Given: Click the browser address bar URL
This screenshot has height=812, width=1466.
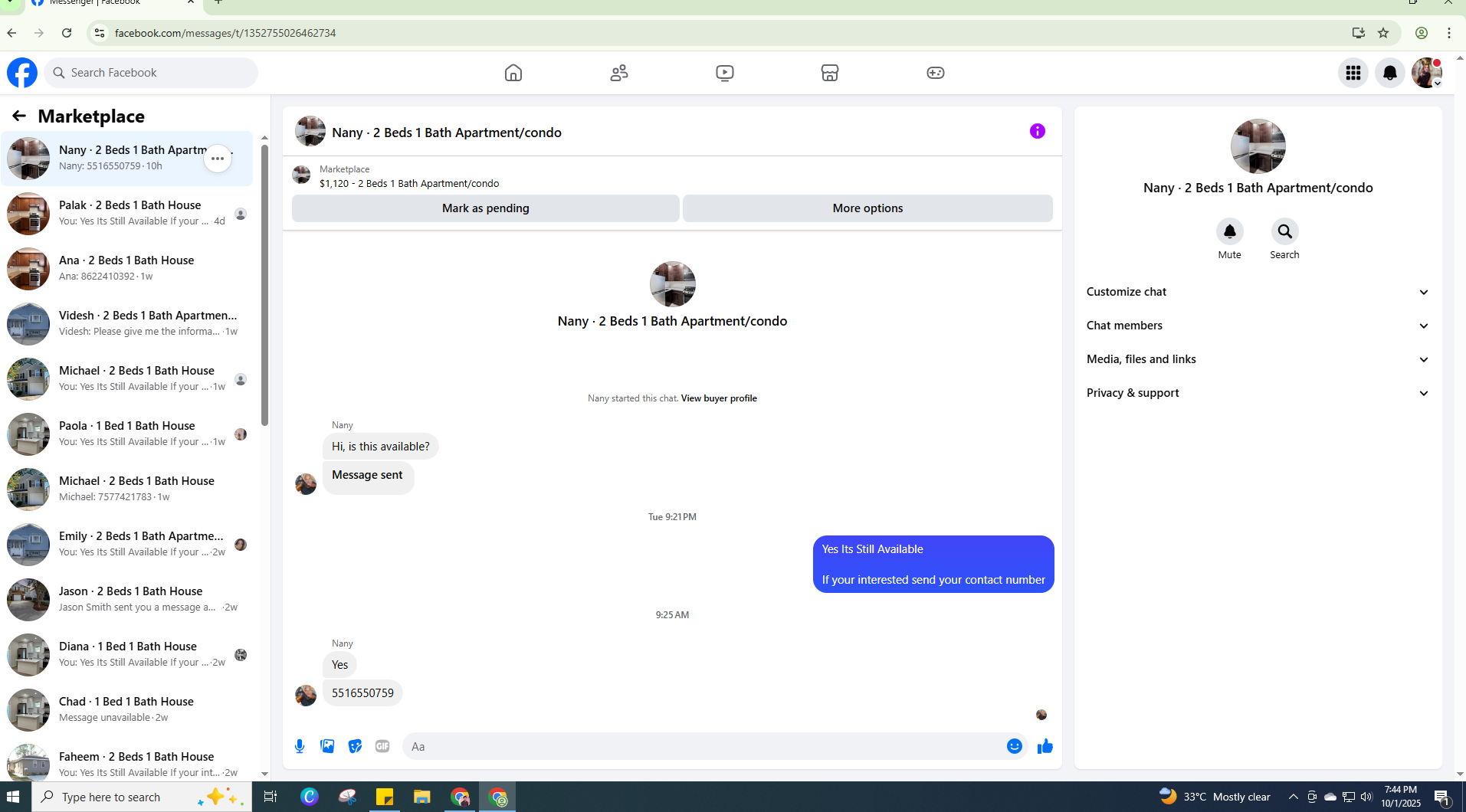Looking at the screenshot, I should pos(225,33).
